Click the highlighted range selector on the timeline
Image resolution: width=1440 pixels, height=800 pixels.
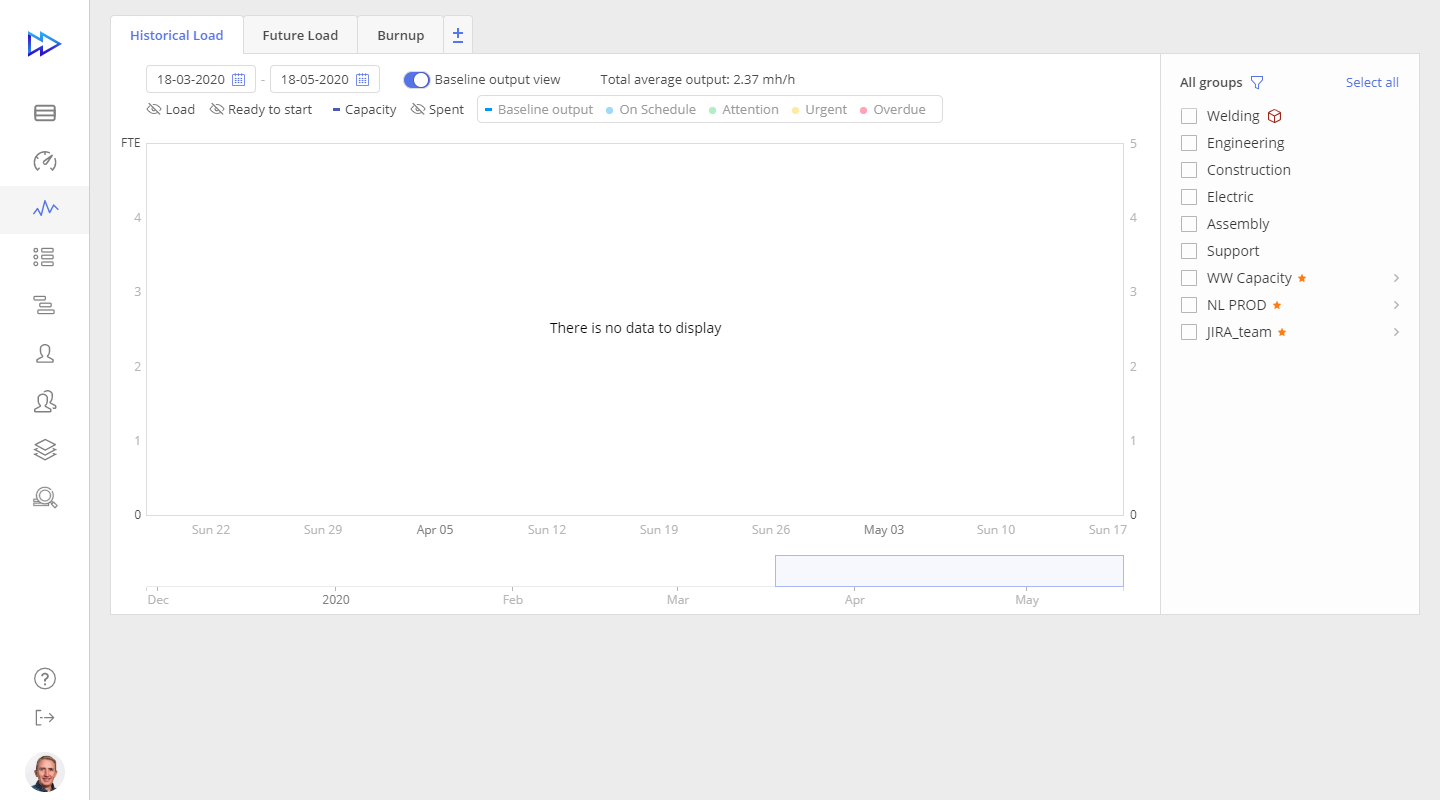[x=949, y=571]
